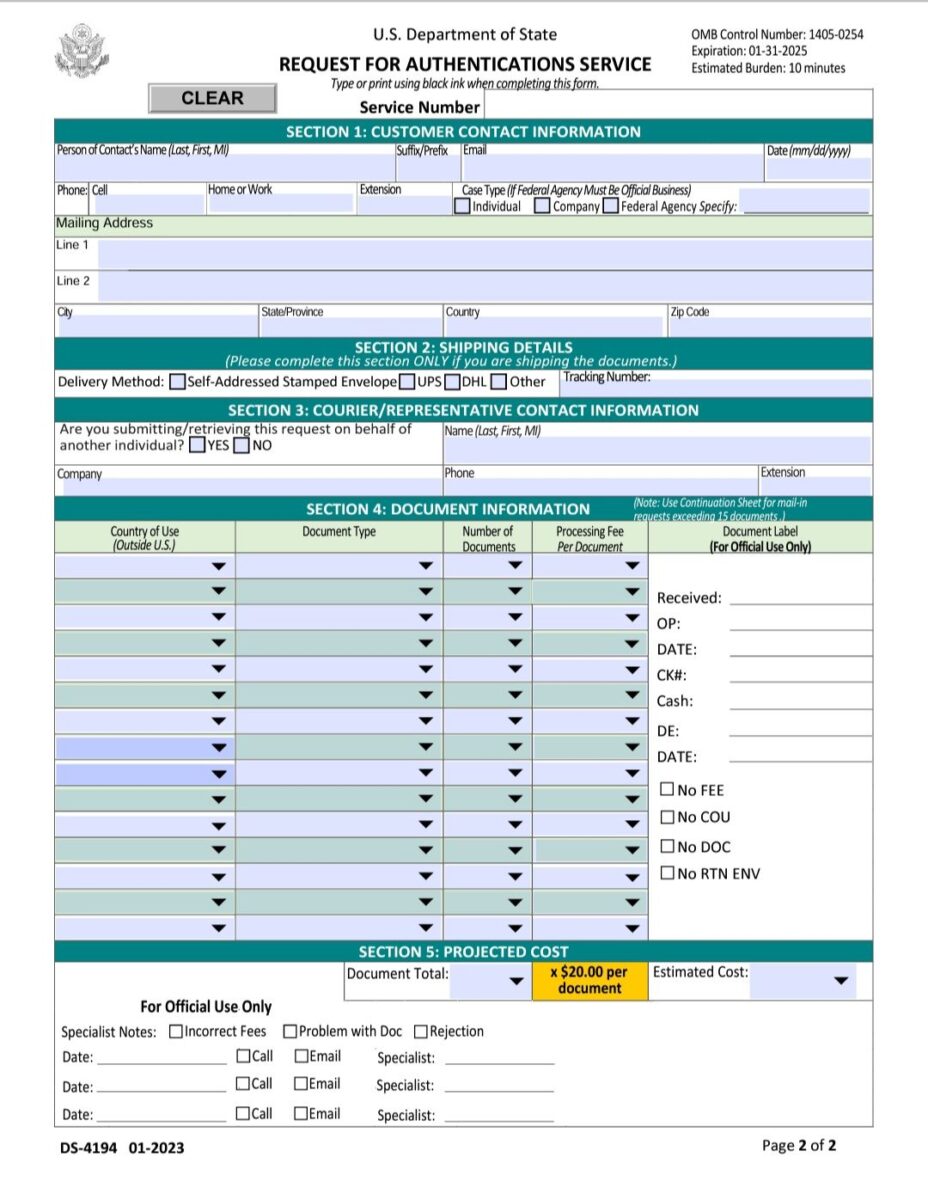Check YES for submitting on behalf of another
The image size is (928, 1200).
(x=196, y=446)
